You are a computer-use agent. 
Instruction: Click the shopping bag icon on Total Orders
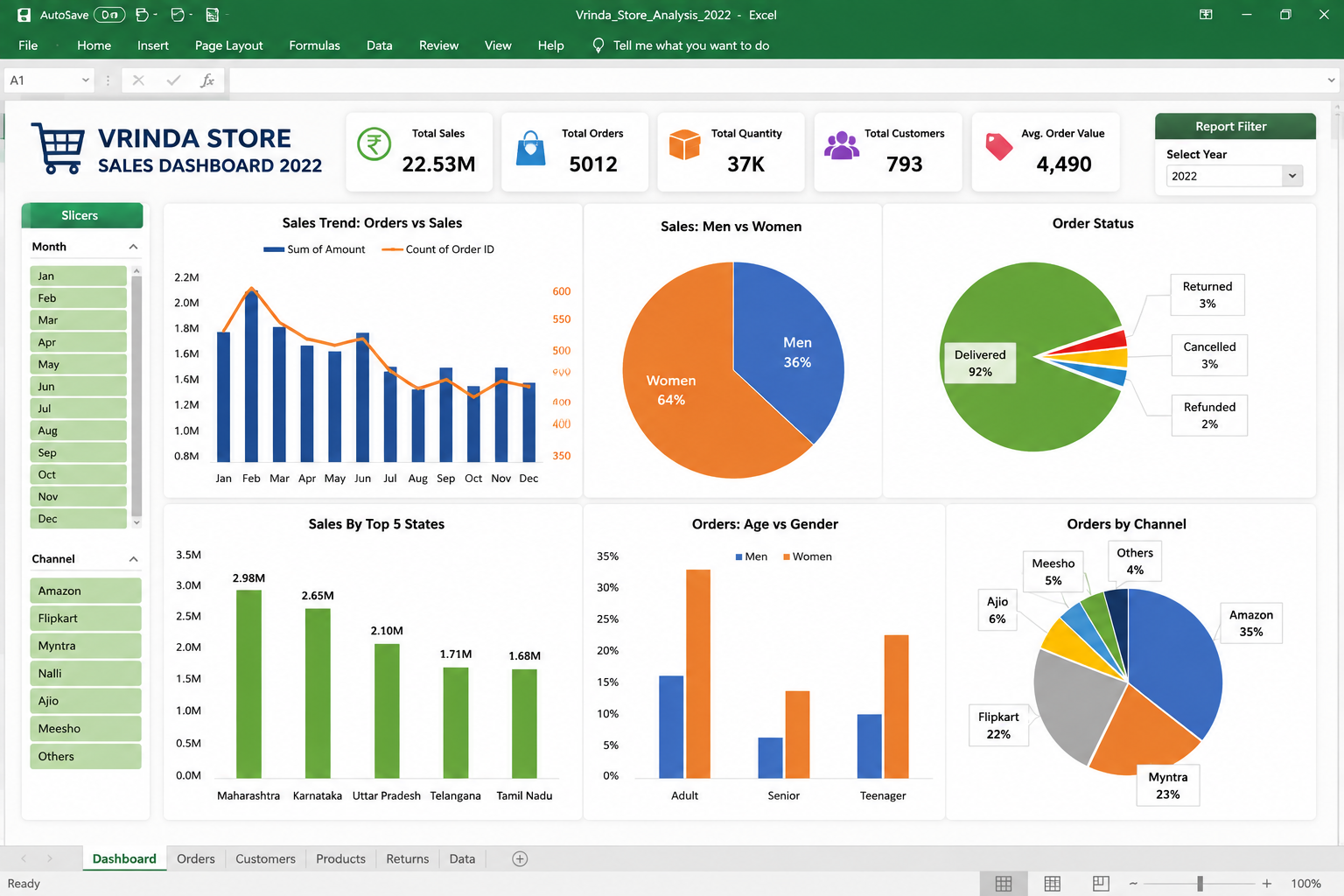coord(530,148)
